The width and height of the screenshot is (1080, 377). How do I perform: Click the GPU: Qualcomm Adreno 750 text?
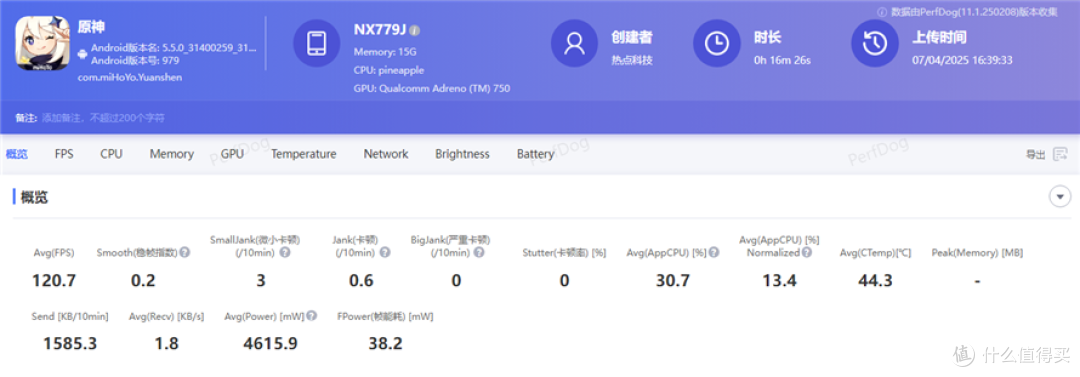432,88
